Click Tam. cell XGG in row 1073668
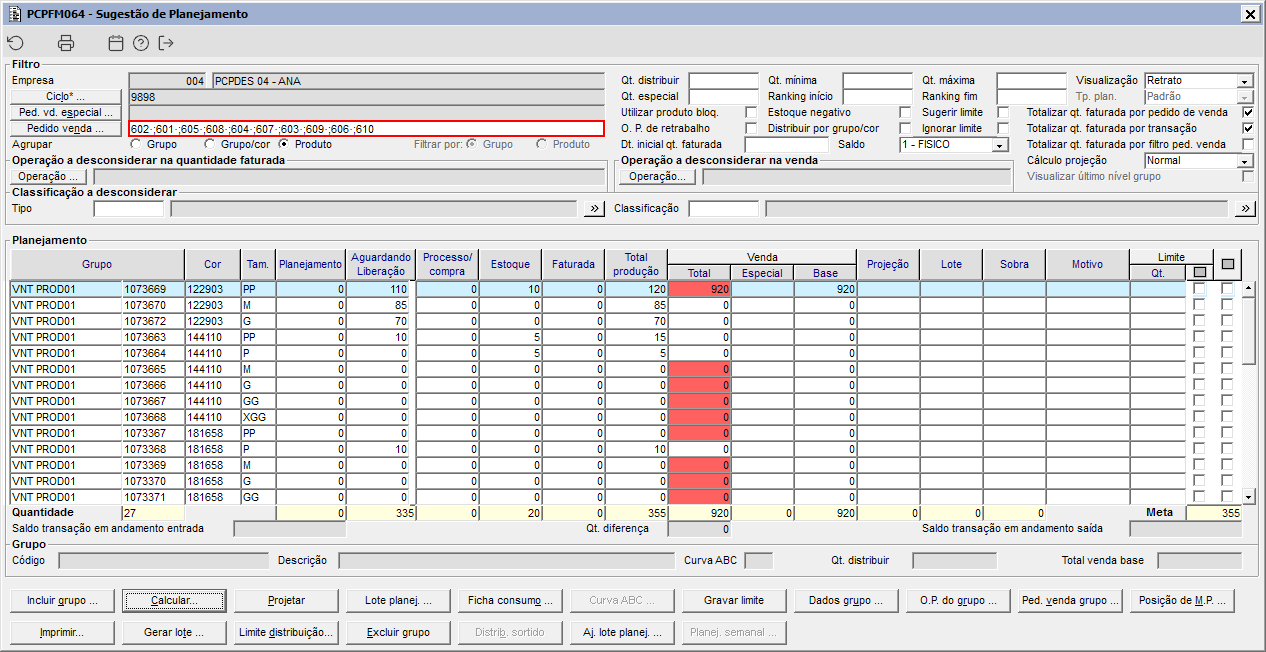Image resolution: width=1266 pixels, height=652 pixels. click(257, 417)
